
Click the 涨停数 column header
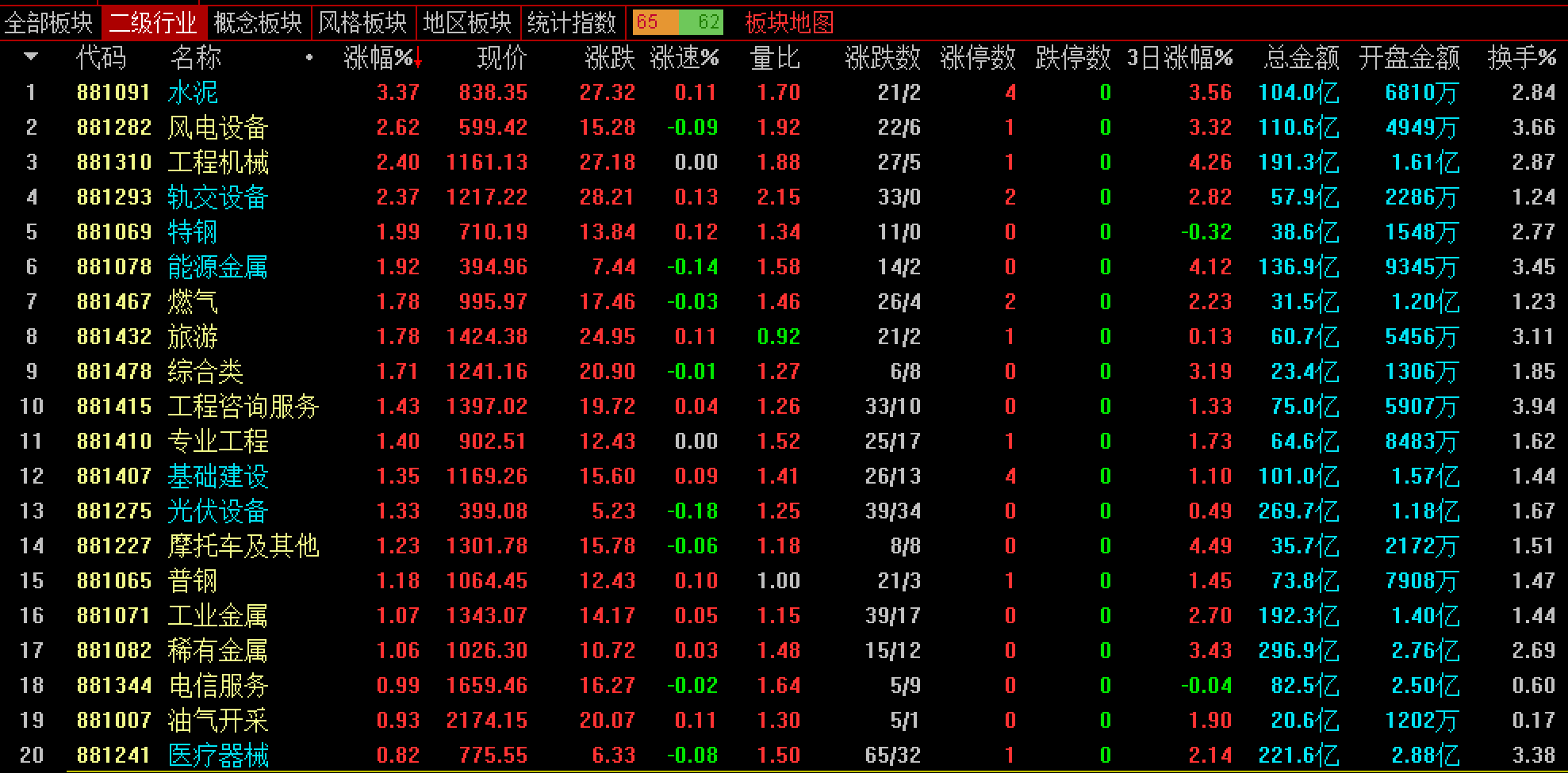click(978, 58)
